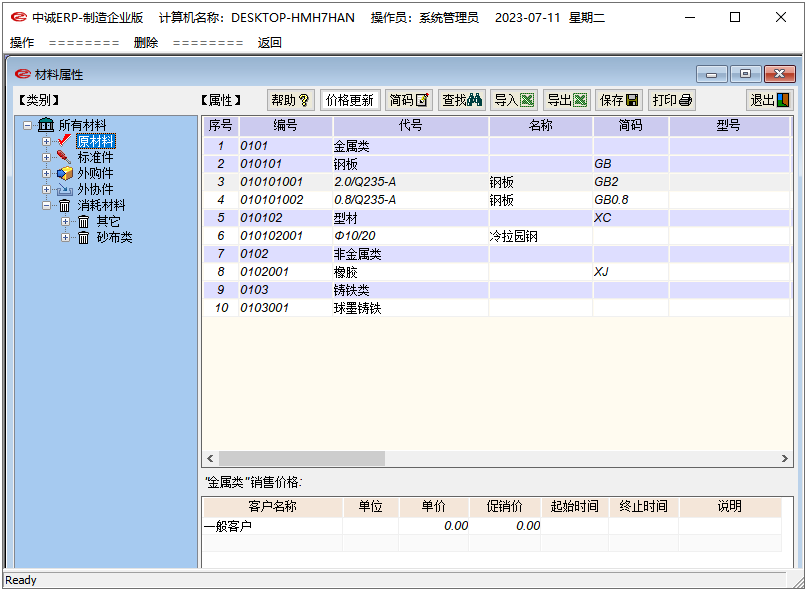The image size is (808, 593).
Task: Click the 冷拉园钢 name cell
Action: [541, 236]
